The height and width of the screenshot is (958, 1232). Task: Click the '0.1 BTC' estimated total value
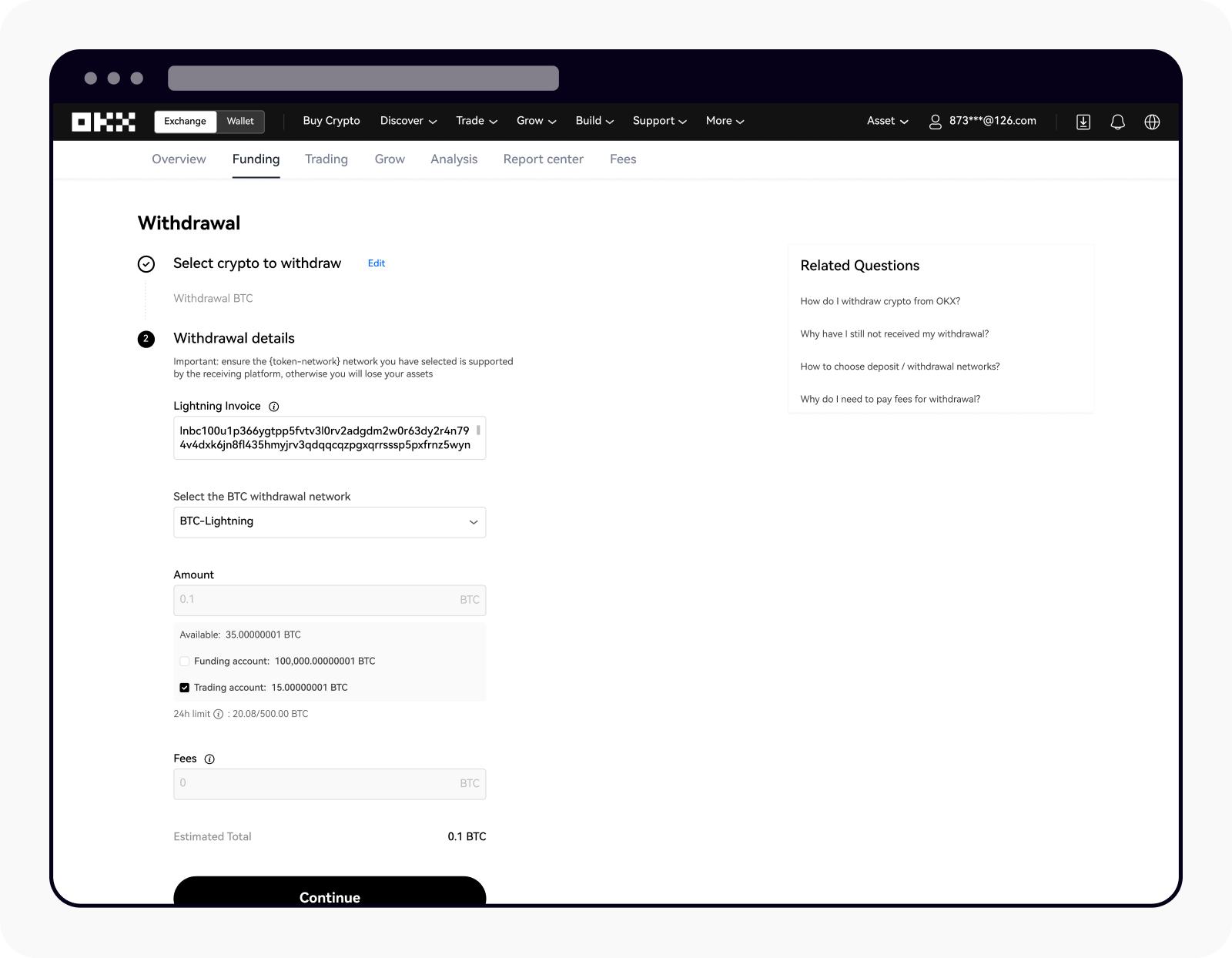(467, 836)
